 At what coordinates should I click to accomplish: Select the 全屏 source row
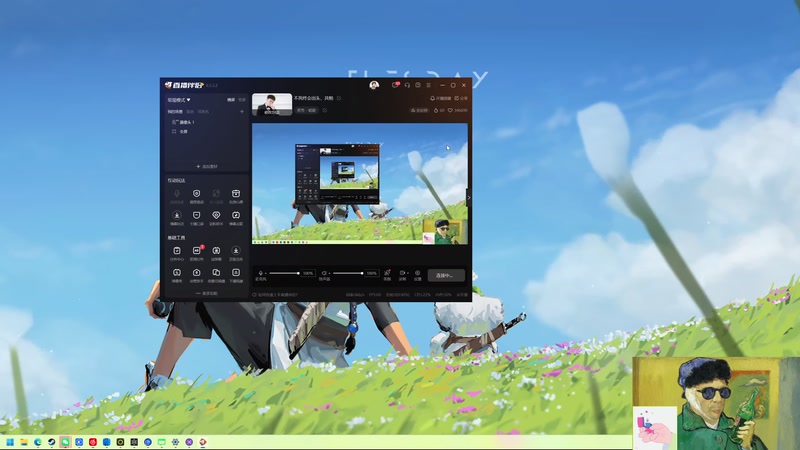coord(207,132)
